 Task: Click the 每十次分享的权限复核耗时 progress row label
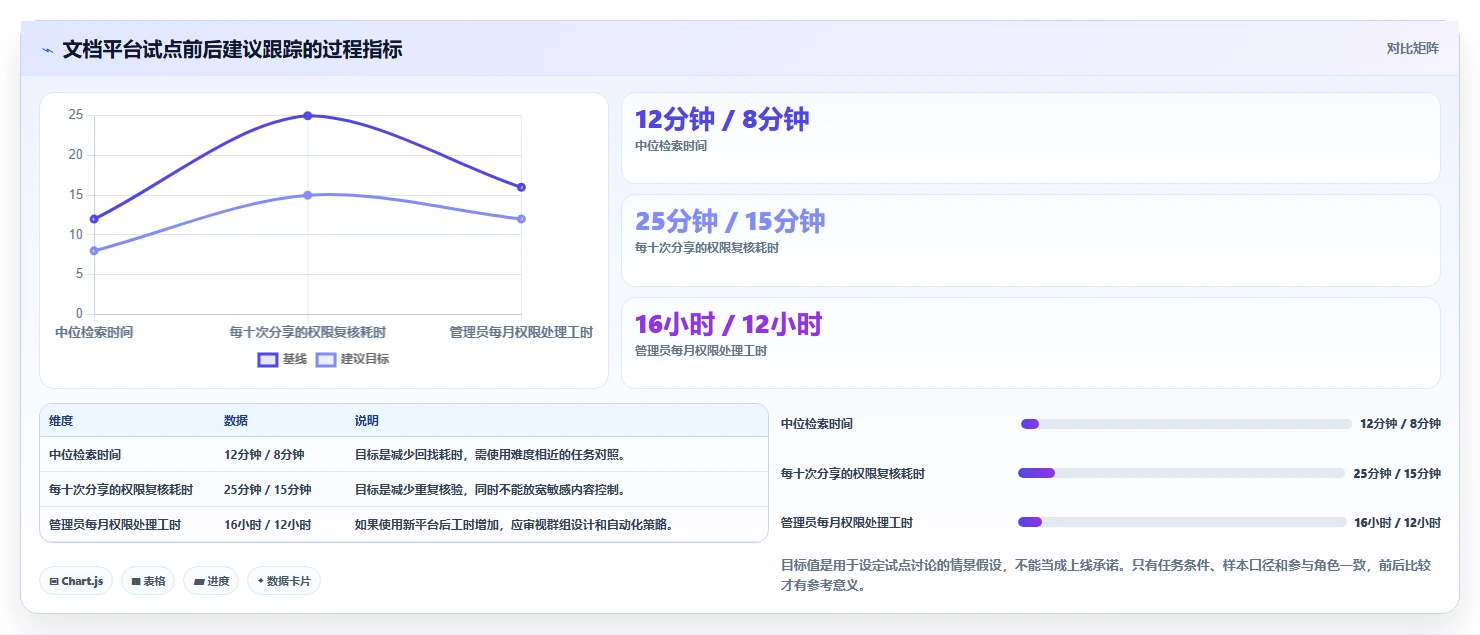tap(853, 473)
